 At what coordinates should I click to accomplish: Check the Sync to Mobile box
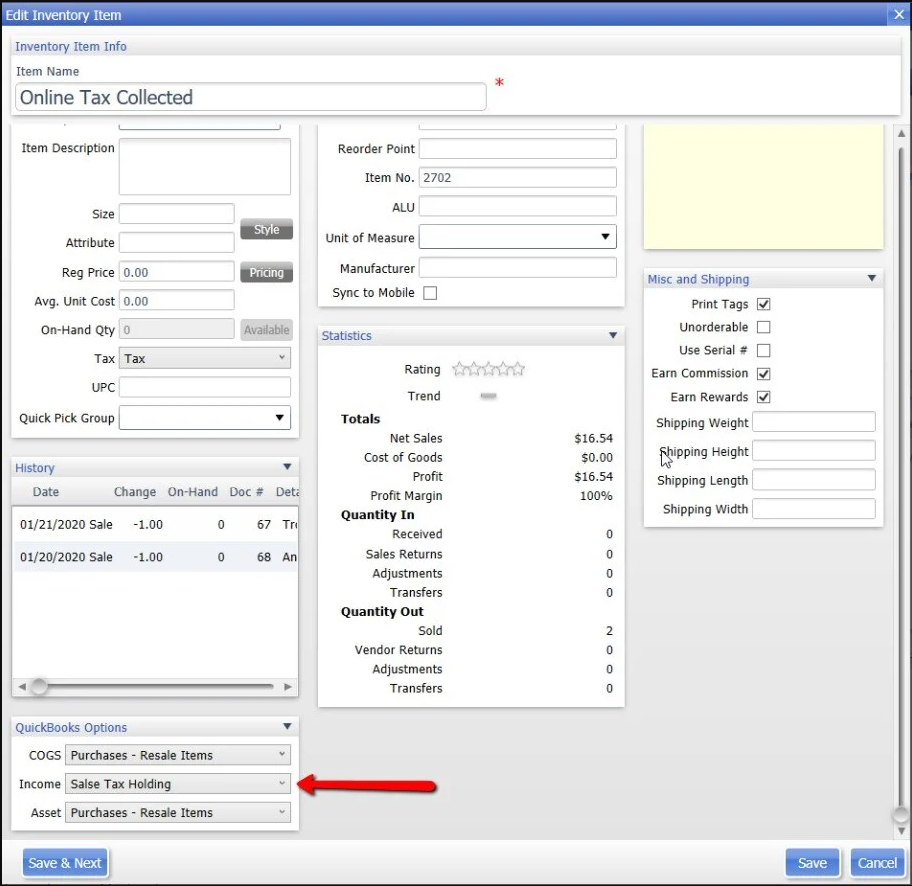(430, 293)
